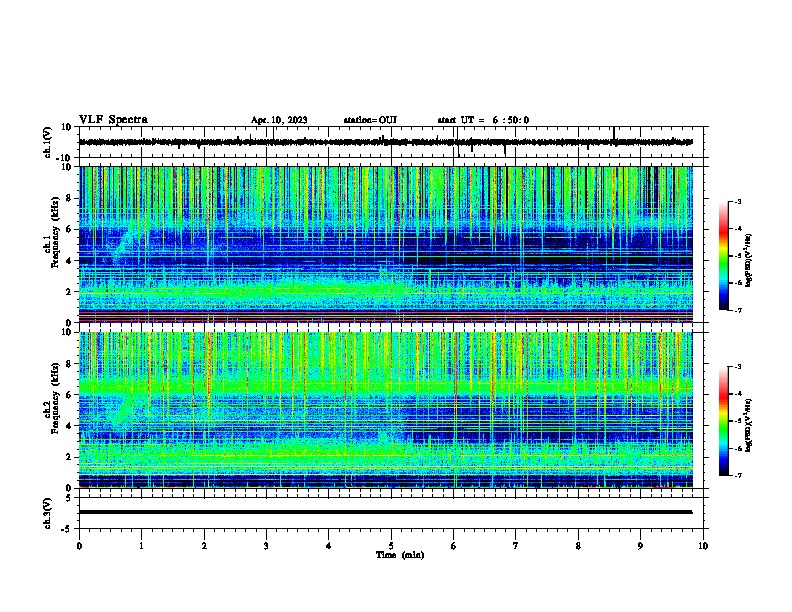
Task: Click the ch.2 spectrogram color scale bar
Action: tap(723, 421)
